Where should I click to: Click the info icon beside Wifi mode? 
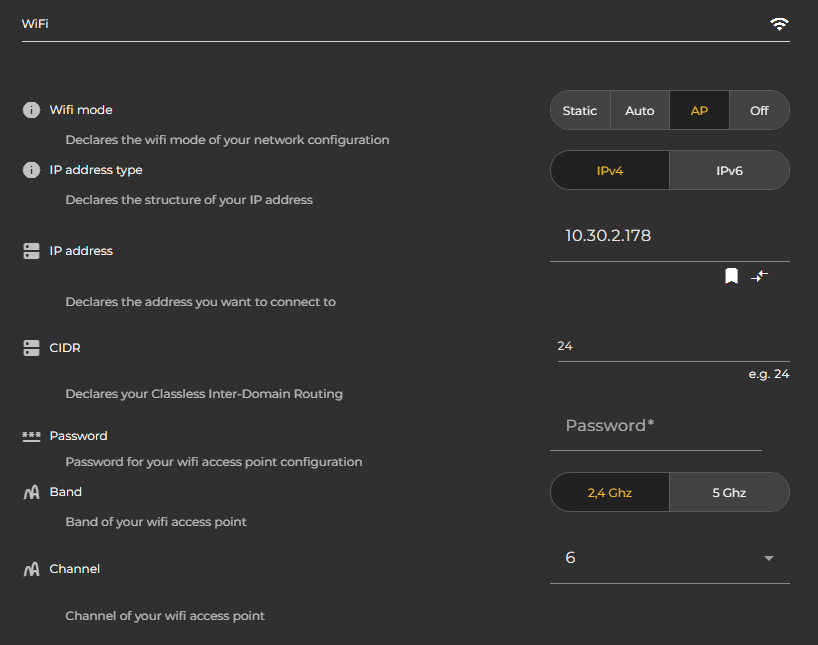pos(30,110)
